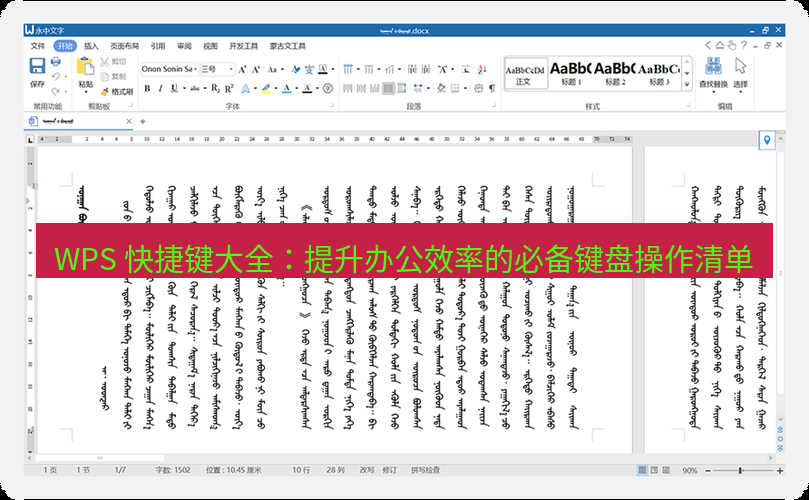
Task: Click the Sort (A-Z arrow) icon
Action: [x=482, y=69]
